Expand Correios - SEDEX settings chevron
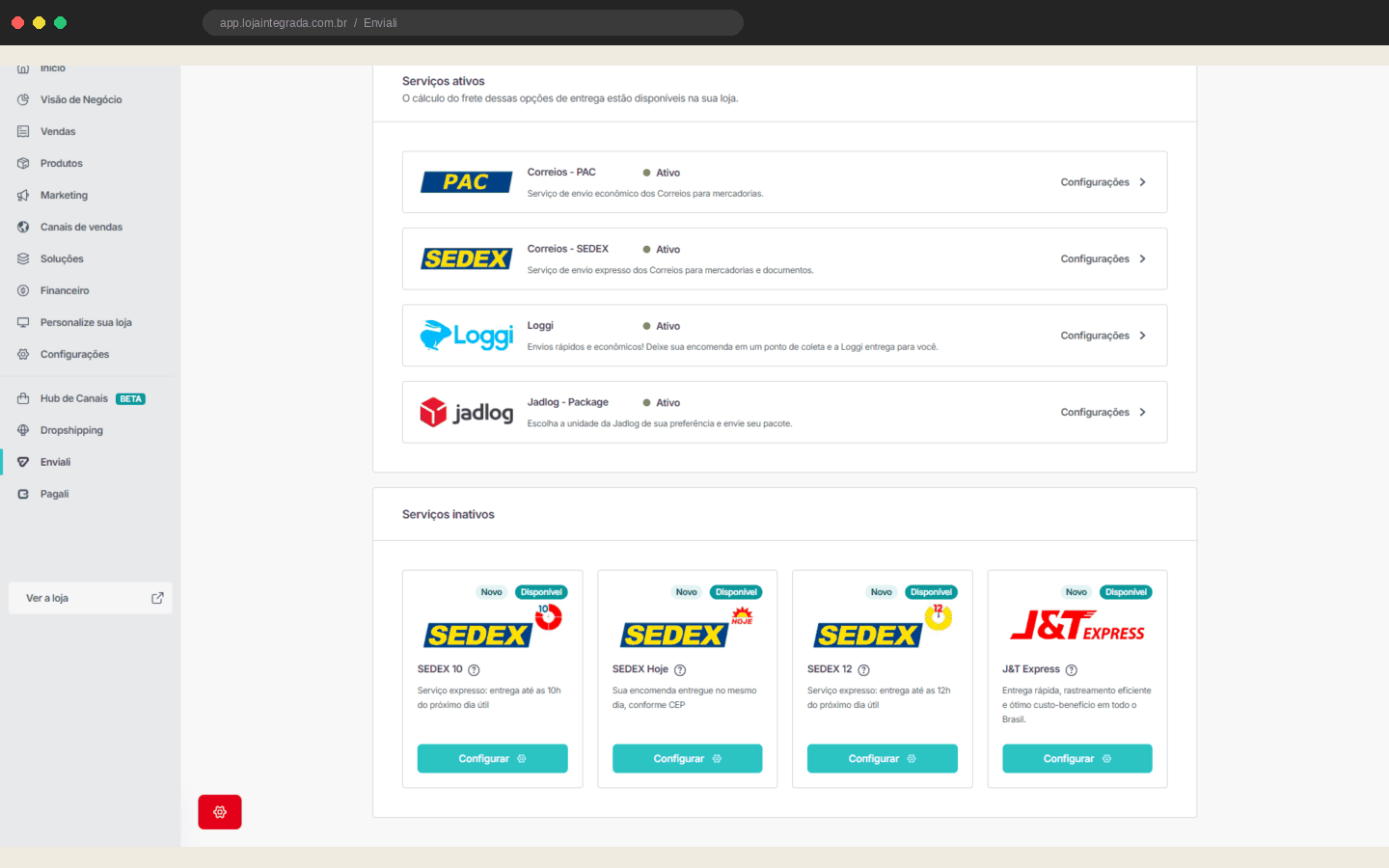1389x868 pixels. 1143,258
